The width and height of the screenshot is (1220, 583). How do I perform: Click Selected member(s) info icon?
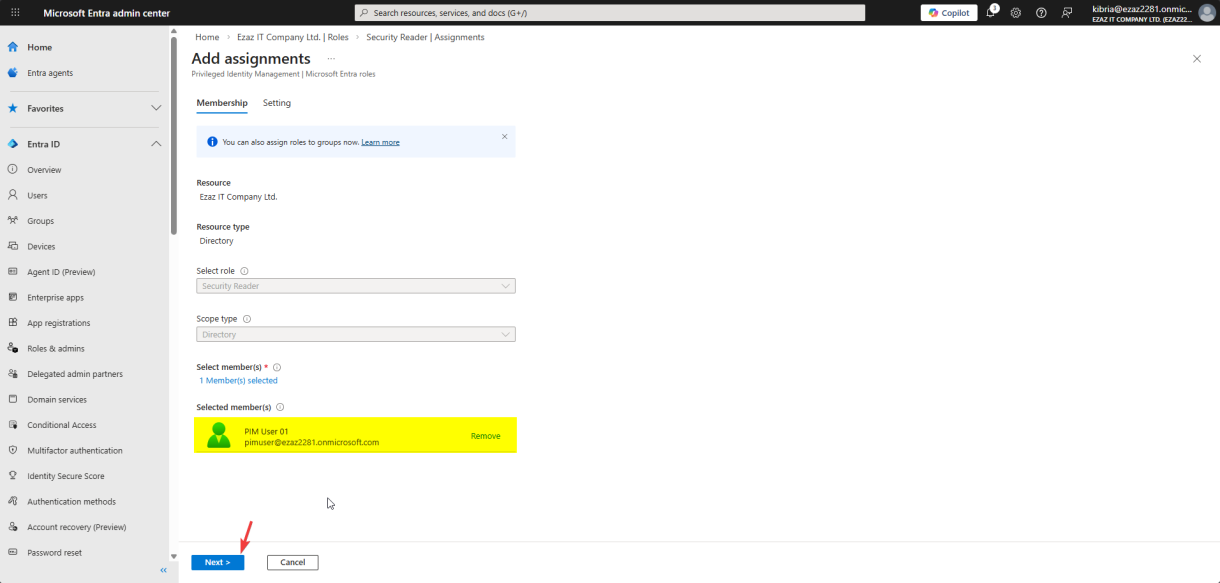[x=280, y=407]
